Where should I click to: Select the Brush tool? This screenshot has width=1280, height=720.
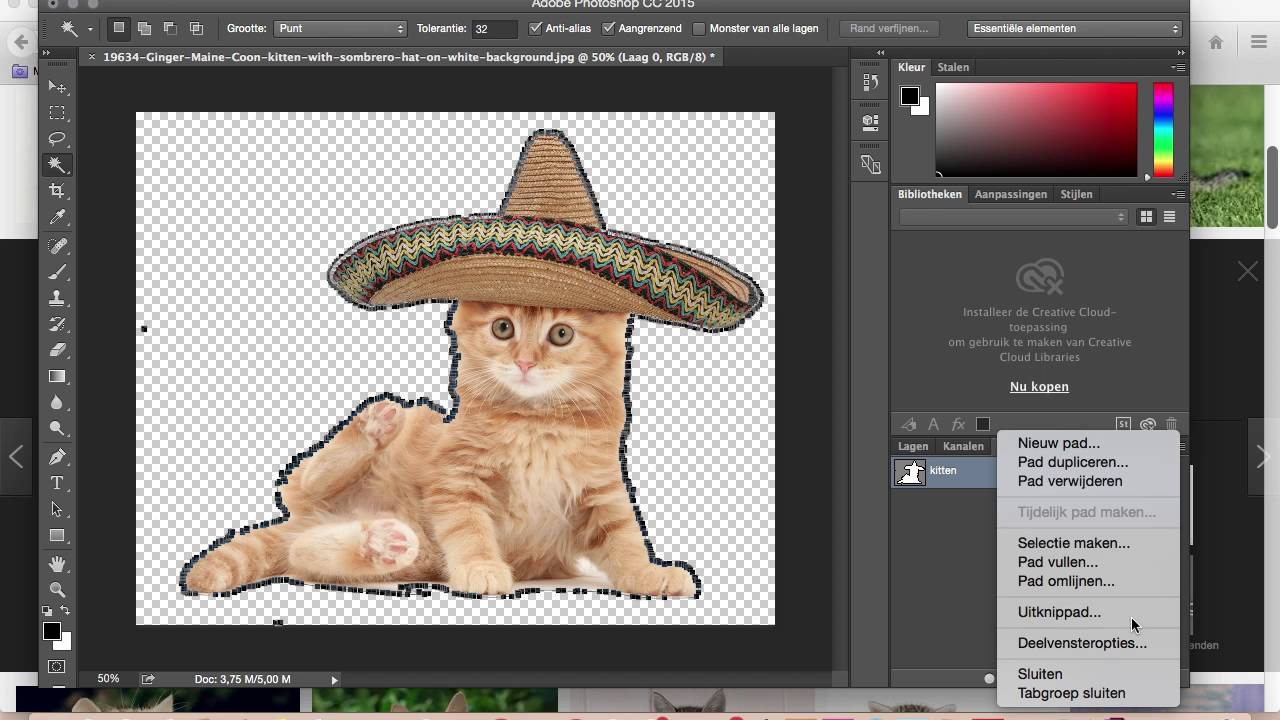(57, 272)
